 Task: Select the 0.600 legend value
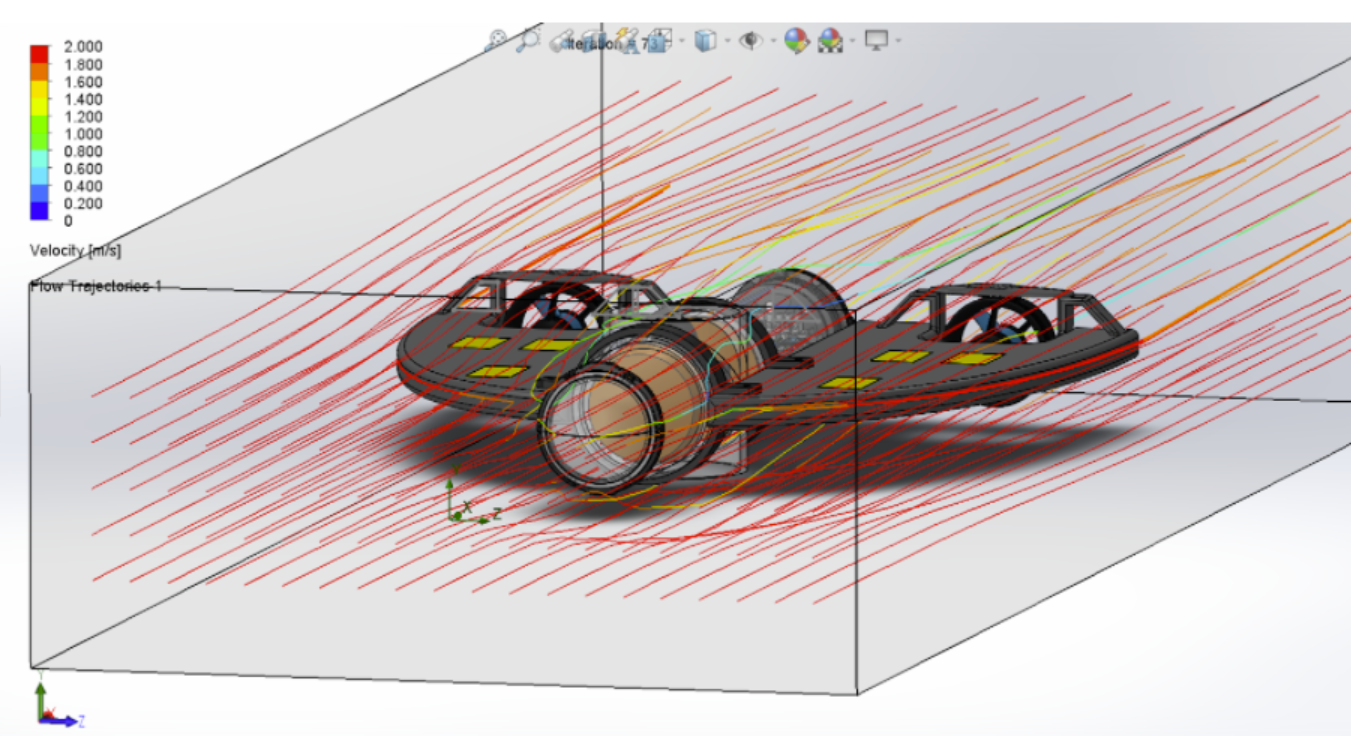tap(83, 169)
